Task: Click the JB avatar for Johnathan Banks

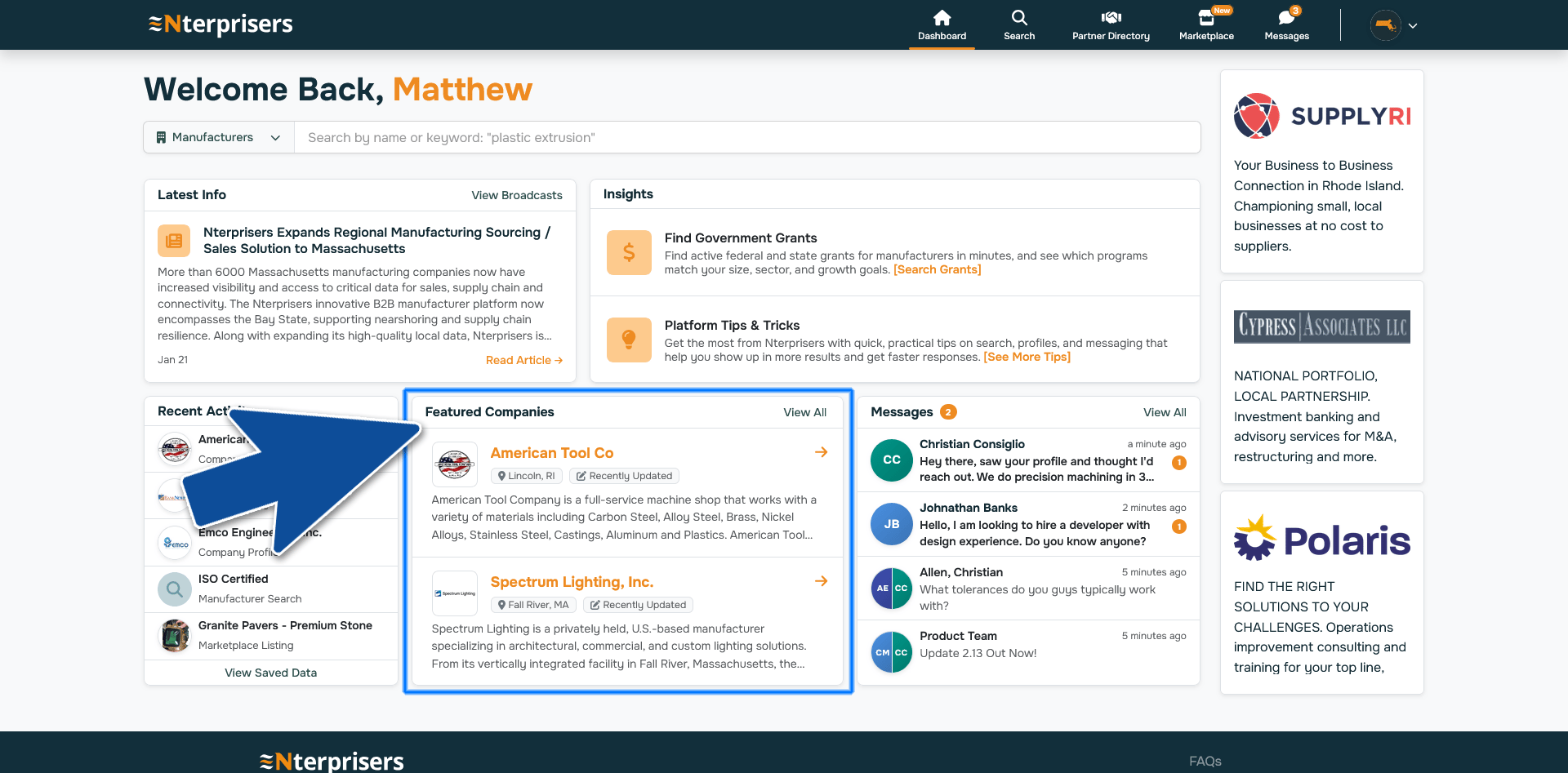Action: (x=891, y=525)
